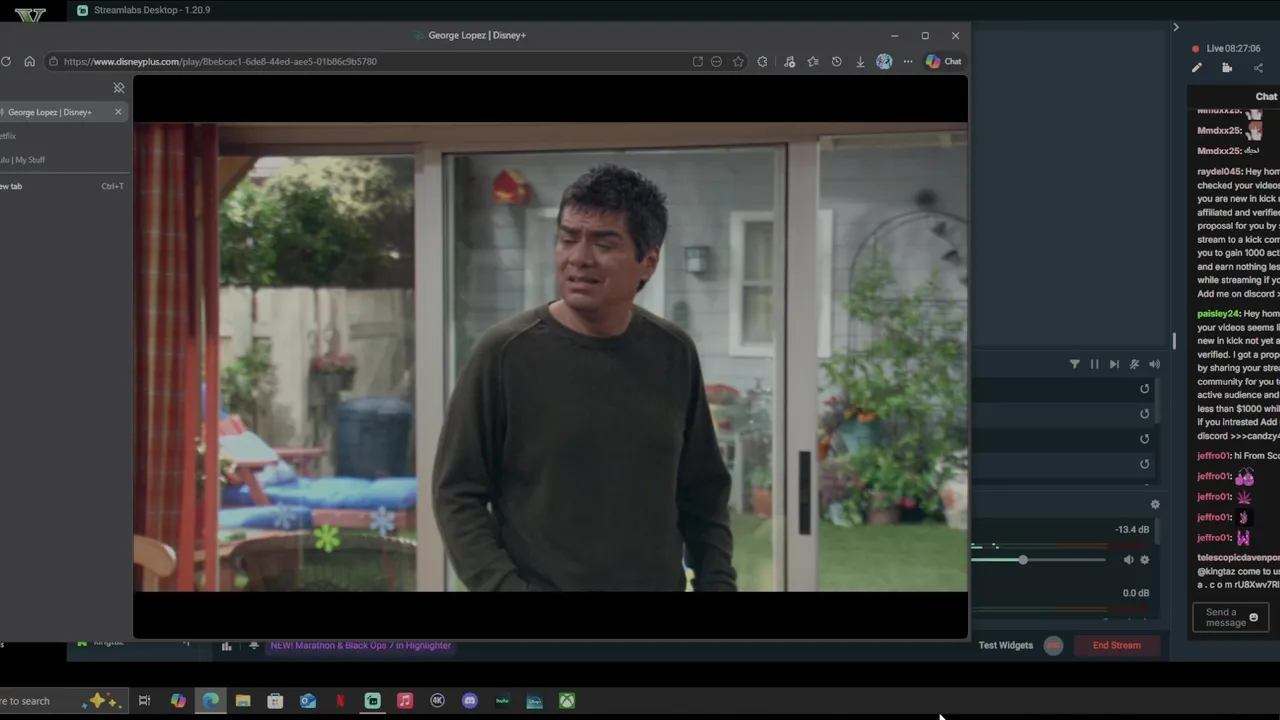The width and height of the screenshot is (1280, 720).
Task: Unpin the vertical tabs pane
Action: click(119, 88)
